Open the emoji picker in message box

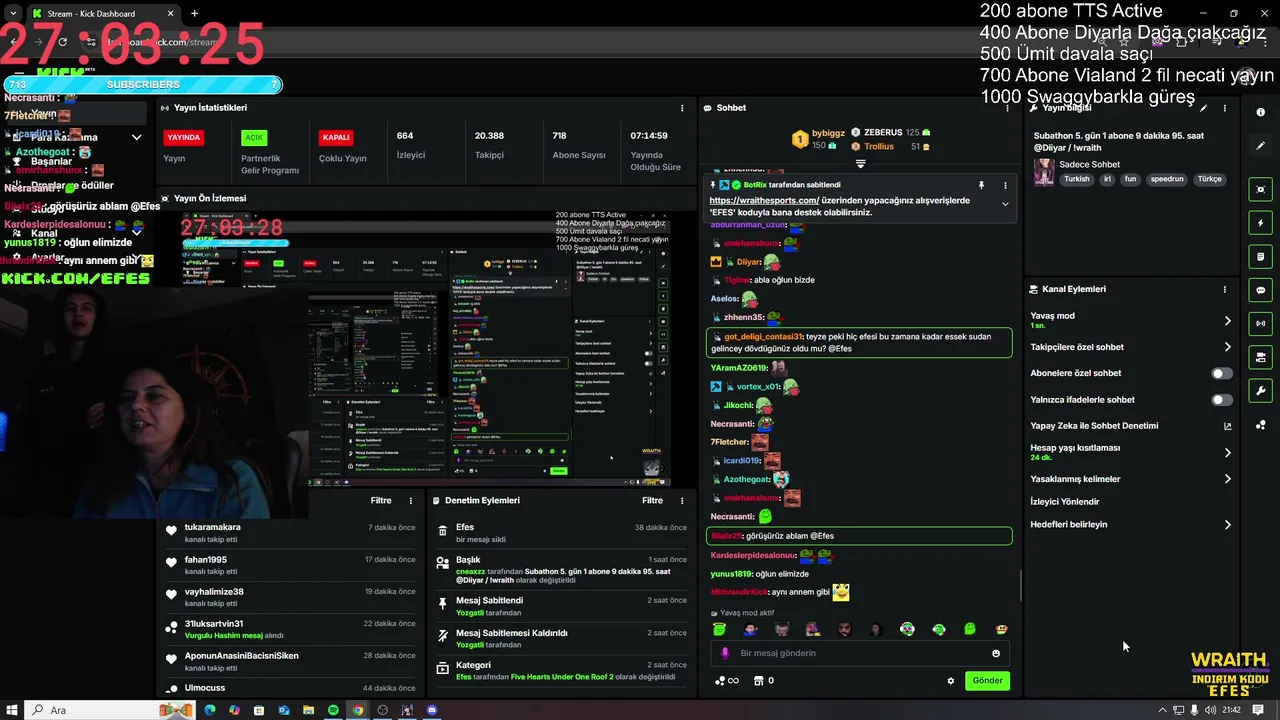pyautogui.click(x=996, y=653)
